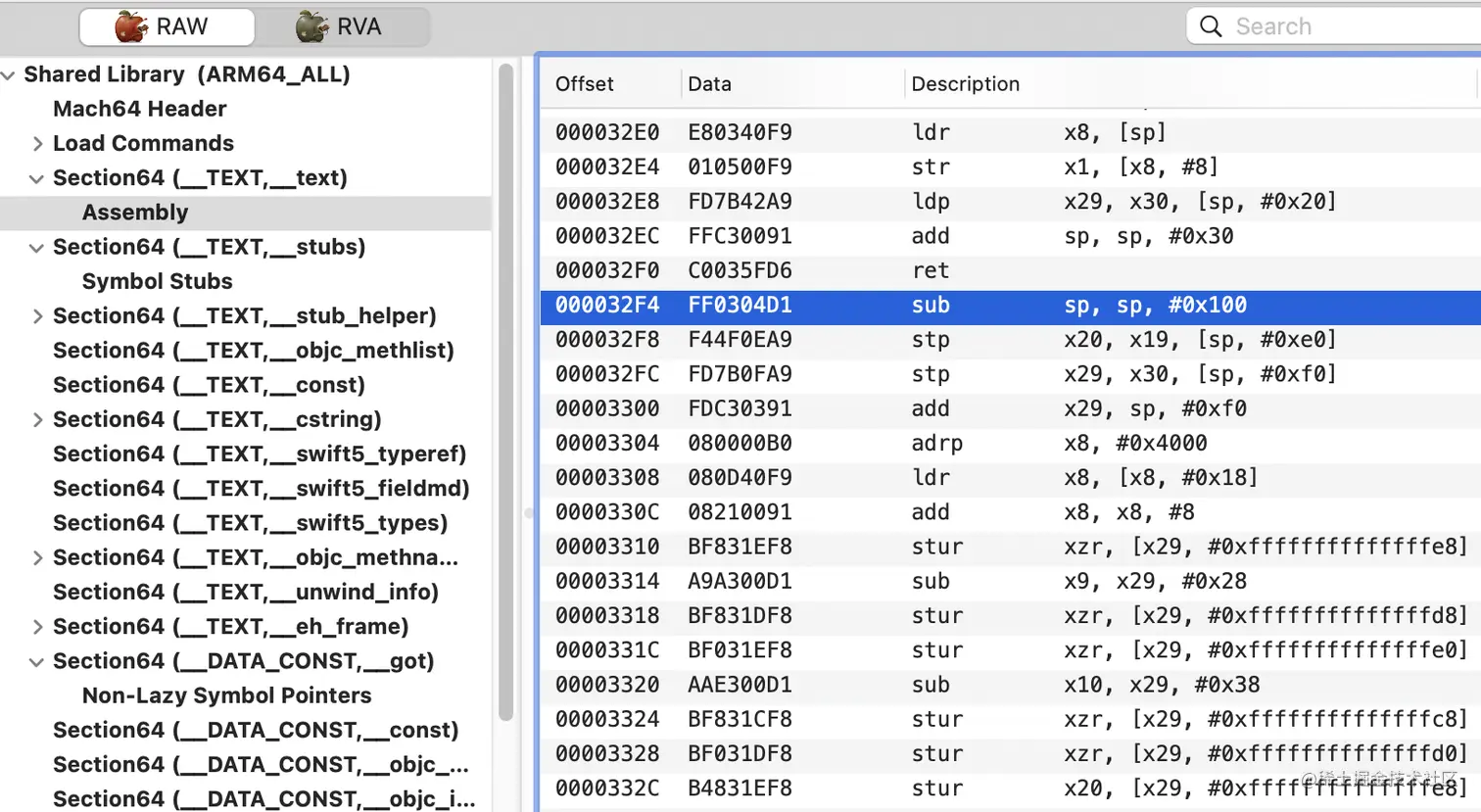
Task: Select the row with data FFC30091
Action: (1011, 236)
